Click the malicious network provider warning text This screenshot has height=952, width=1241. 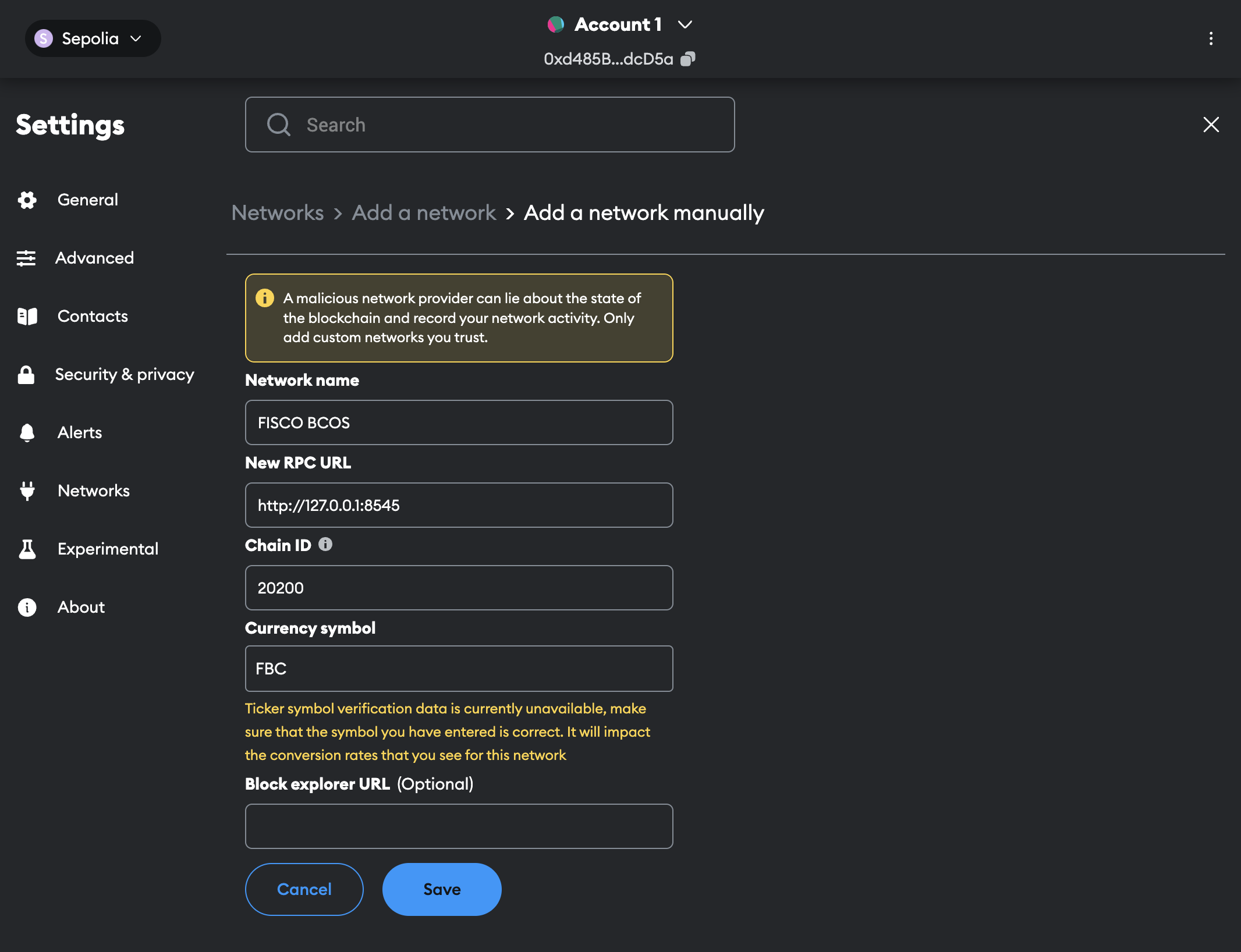[462, 318]
